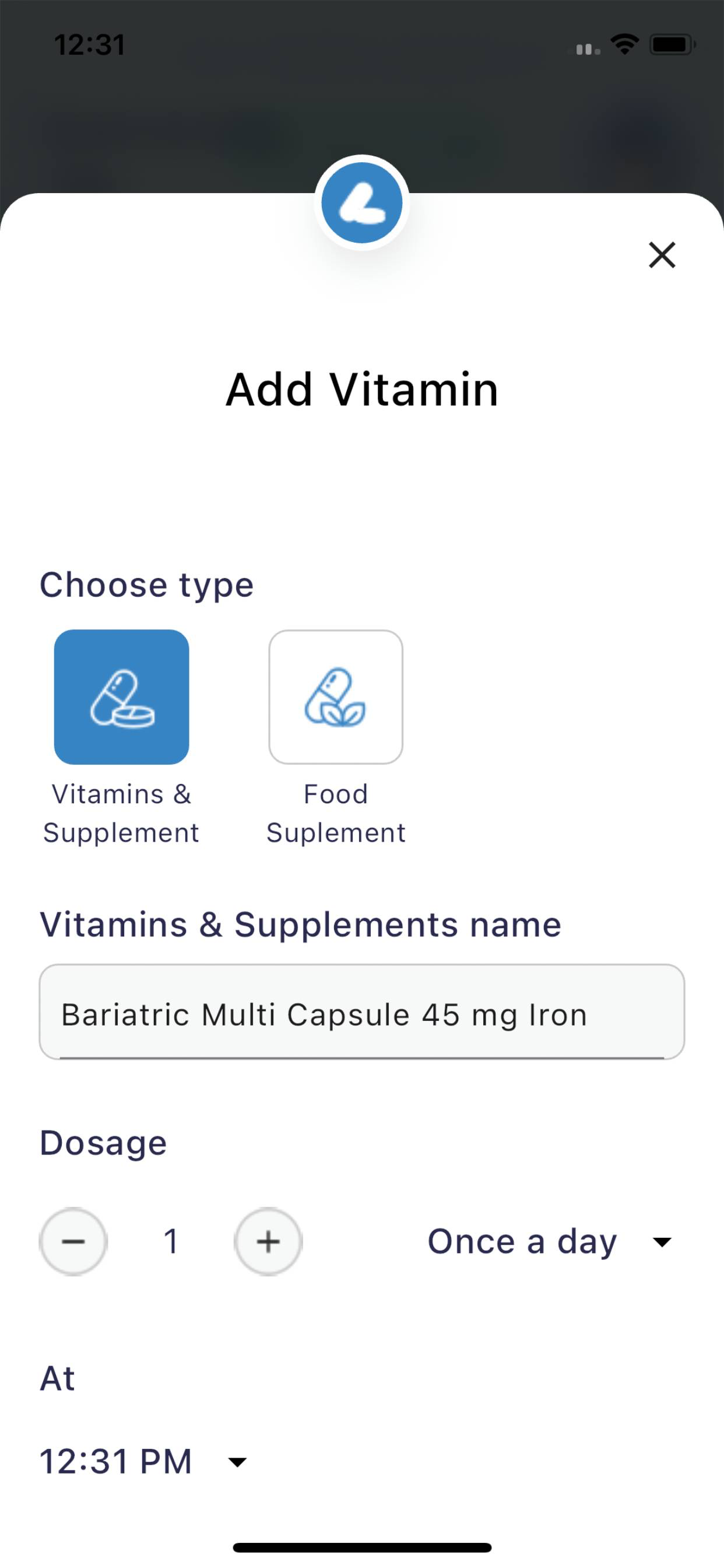Tap the status bar clock 12:31

click(x=89, y=45)
